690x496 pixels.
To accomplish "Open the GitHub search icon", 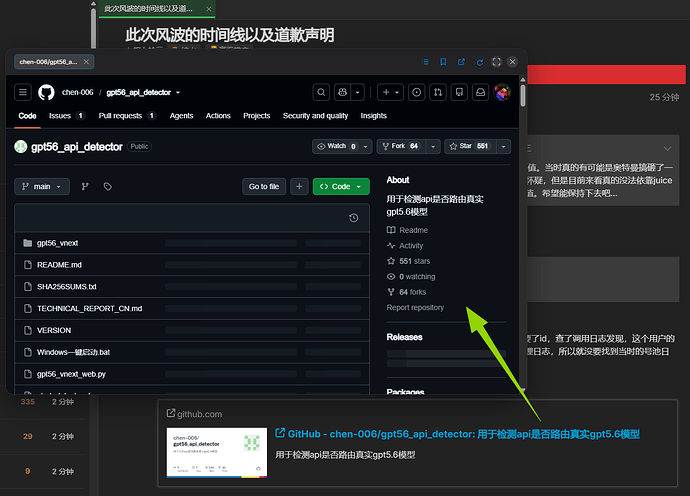I will click(x=321, y=92).
